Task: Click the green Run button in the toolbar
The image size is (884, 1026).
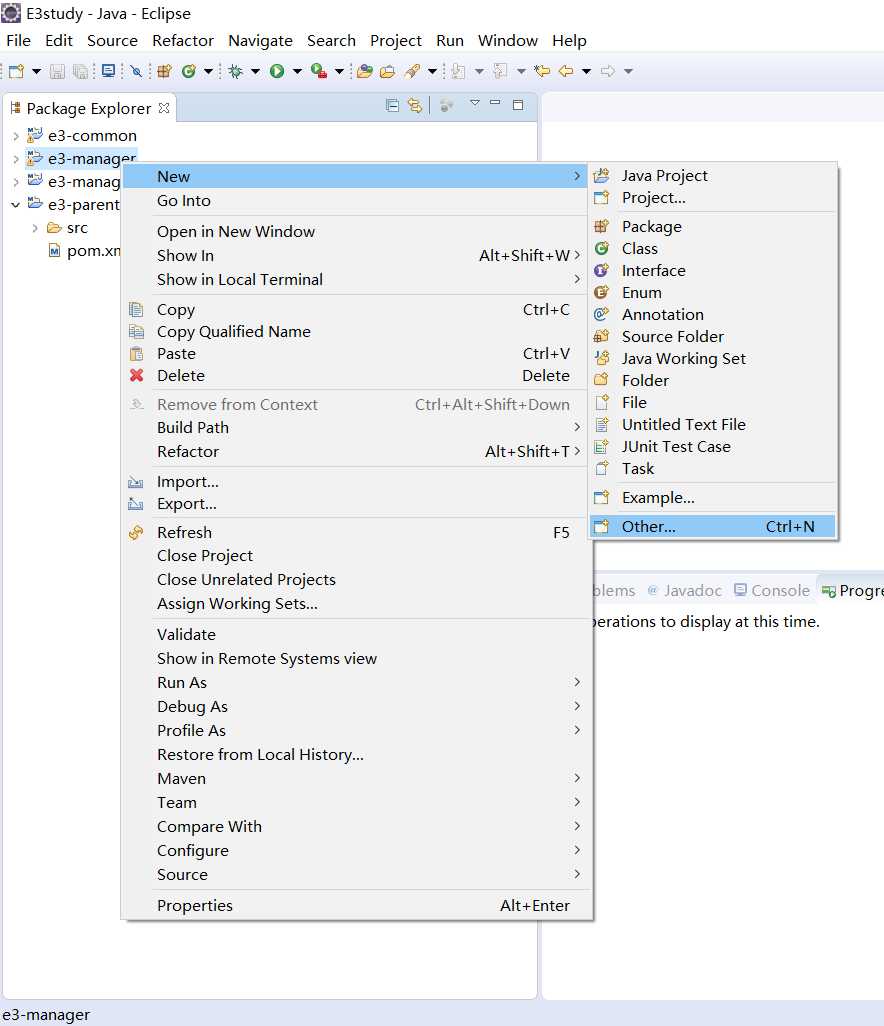Action: coord(277,71)
